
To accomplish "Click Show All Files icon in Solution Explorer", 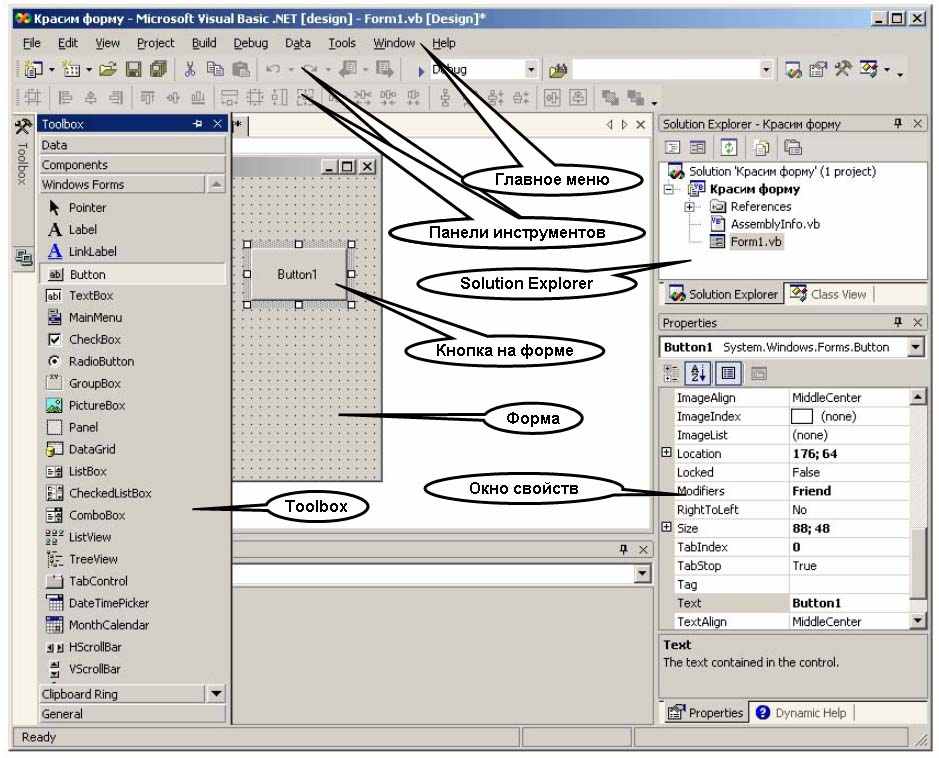I will tap(762, 147).
